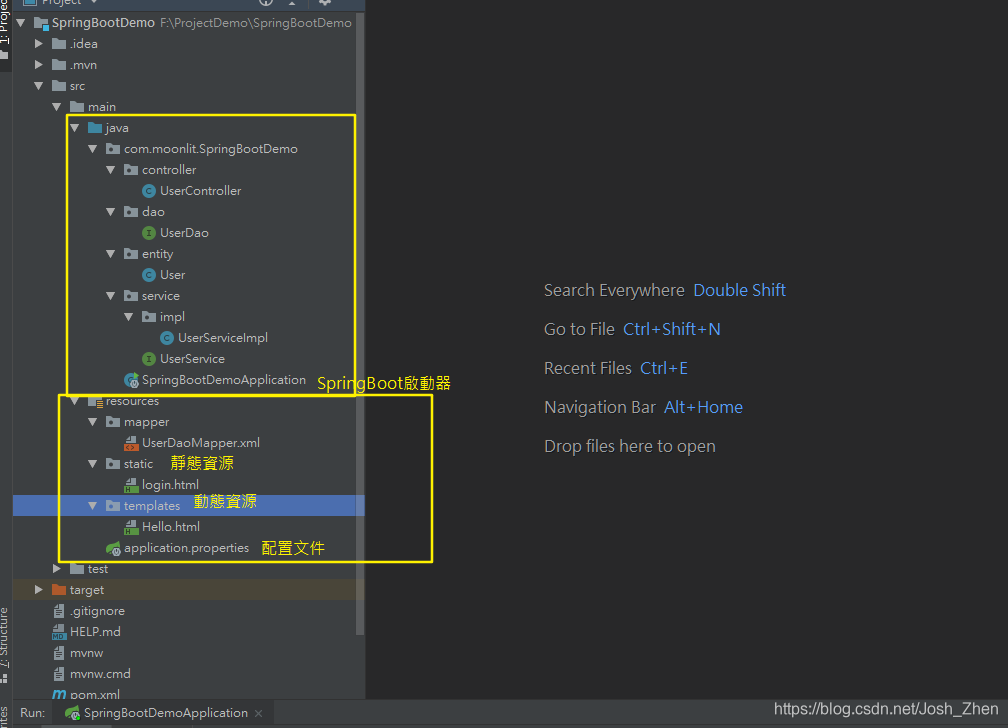Viewport: 1008px width, 728px height.
Task: Click the UserDao interface icon
Action: 148,233
